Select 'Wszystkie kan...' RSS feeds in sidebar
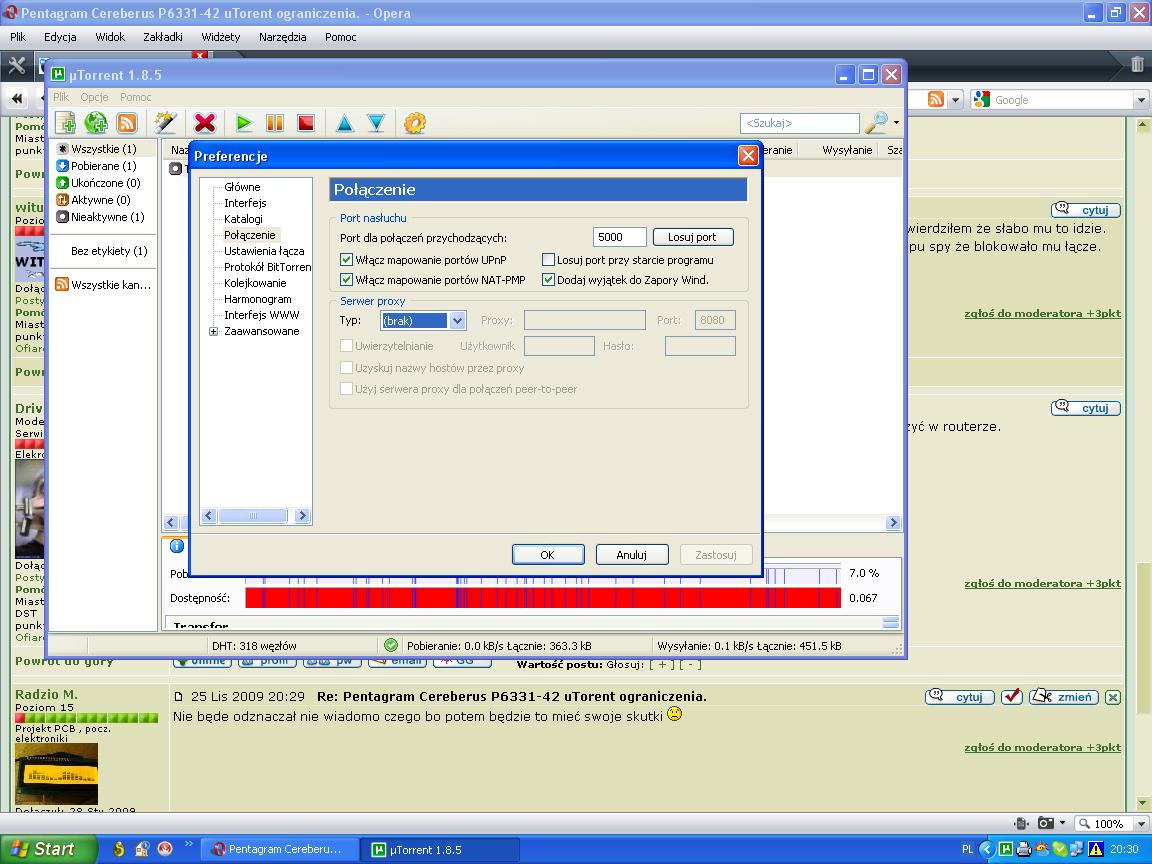The image size is (1152, 864). (103, 285)
